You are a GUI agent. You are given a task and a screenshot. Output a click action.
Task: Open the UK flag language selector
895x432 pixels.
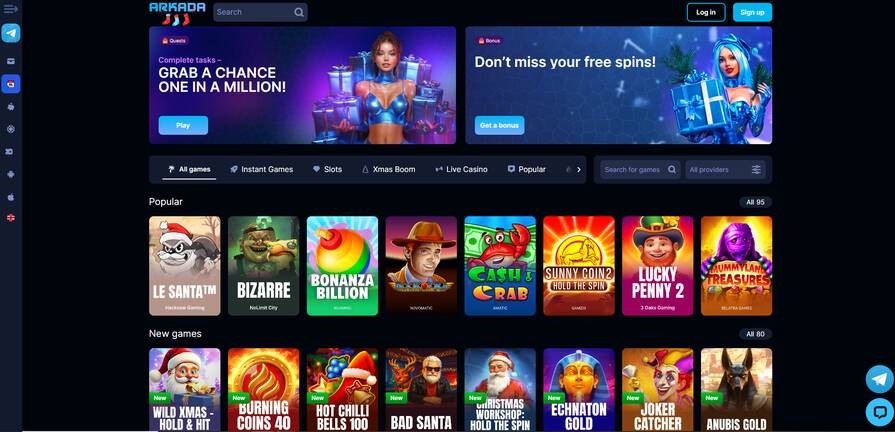click(10, 218)
